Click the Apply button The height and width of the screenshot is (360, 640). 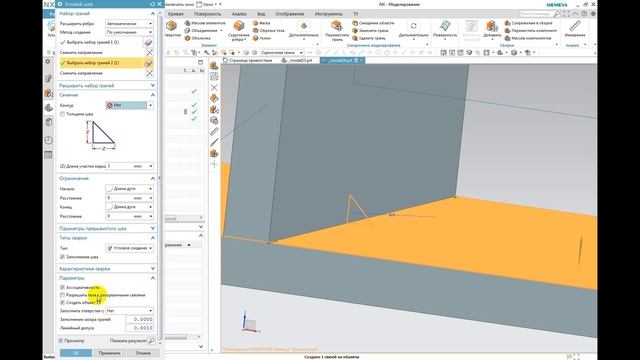pyautogui.click(x=109, y=353)
